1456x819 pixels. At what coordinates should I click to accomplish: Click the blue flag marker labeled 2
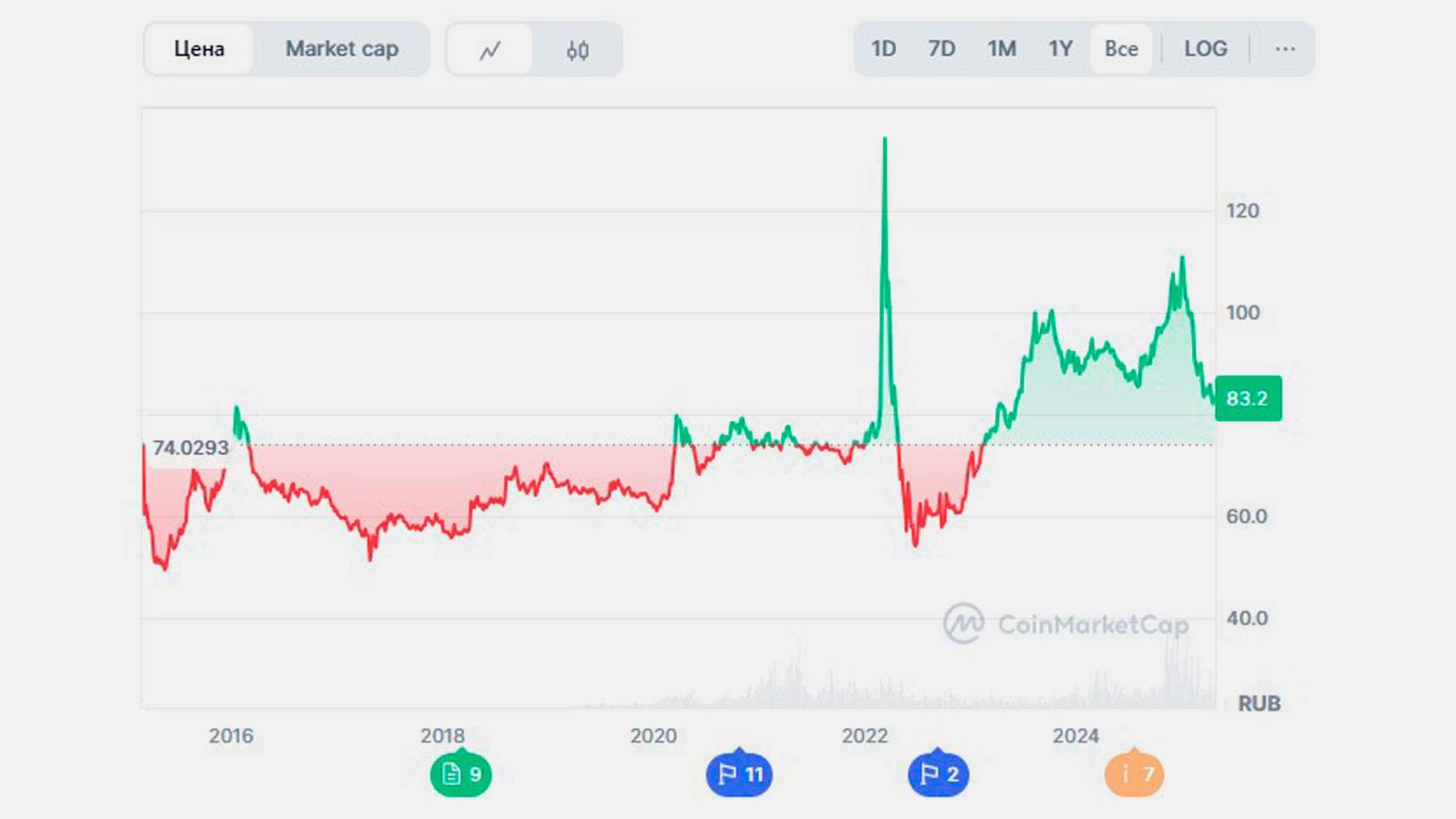point(939,774)
